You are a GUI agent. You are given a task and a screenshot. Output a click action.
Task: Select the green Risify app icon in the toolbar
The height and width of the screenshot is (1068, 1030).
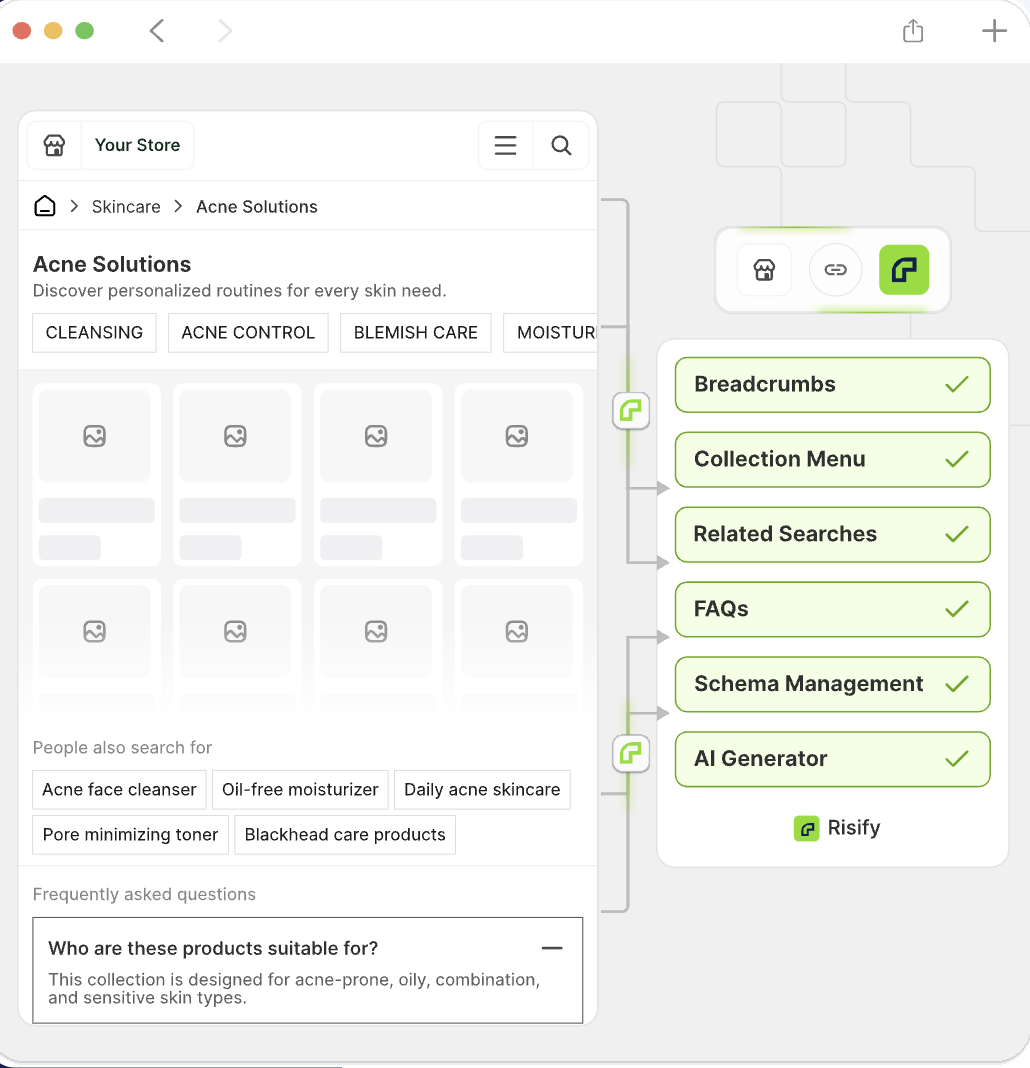[903, 270]
